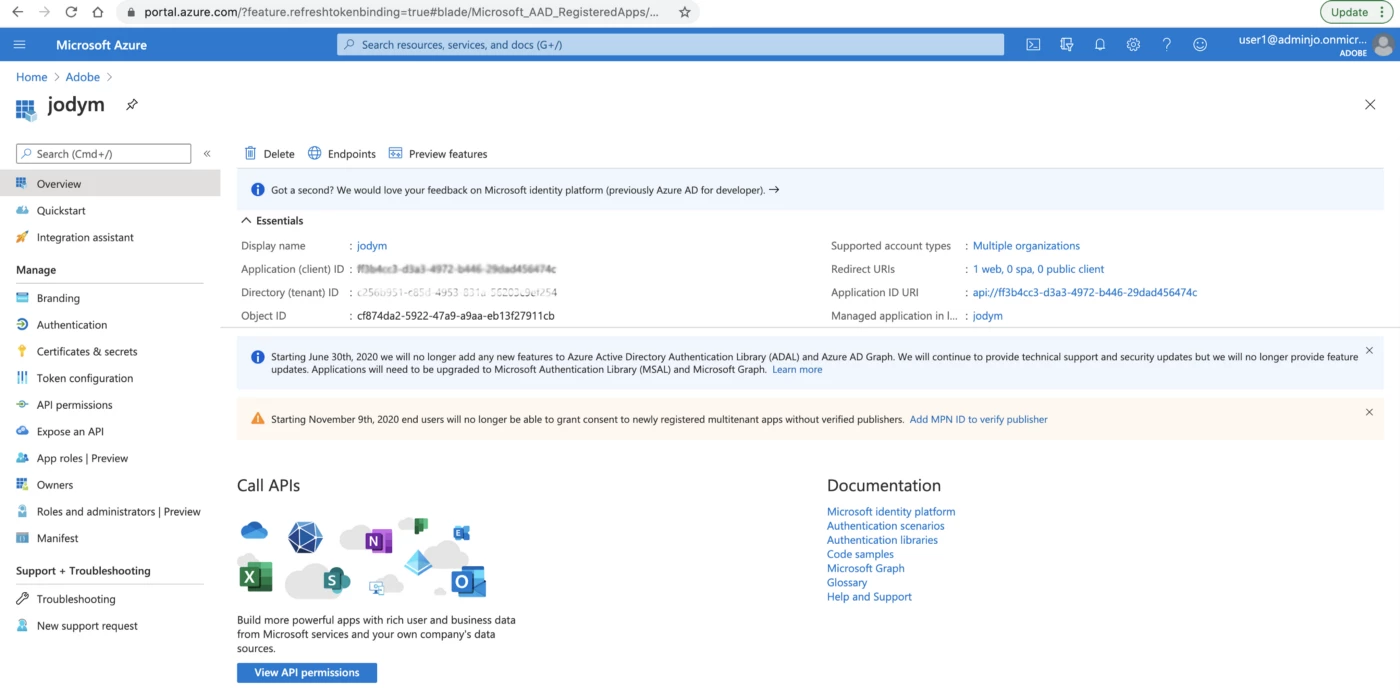Image resolution: width=1400 pixels, height=691 pixels.
Task: Click the Outlook icon in Call APIs
Action: (x=468, y=581)
